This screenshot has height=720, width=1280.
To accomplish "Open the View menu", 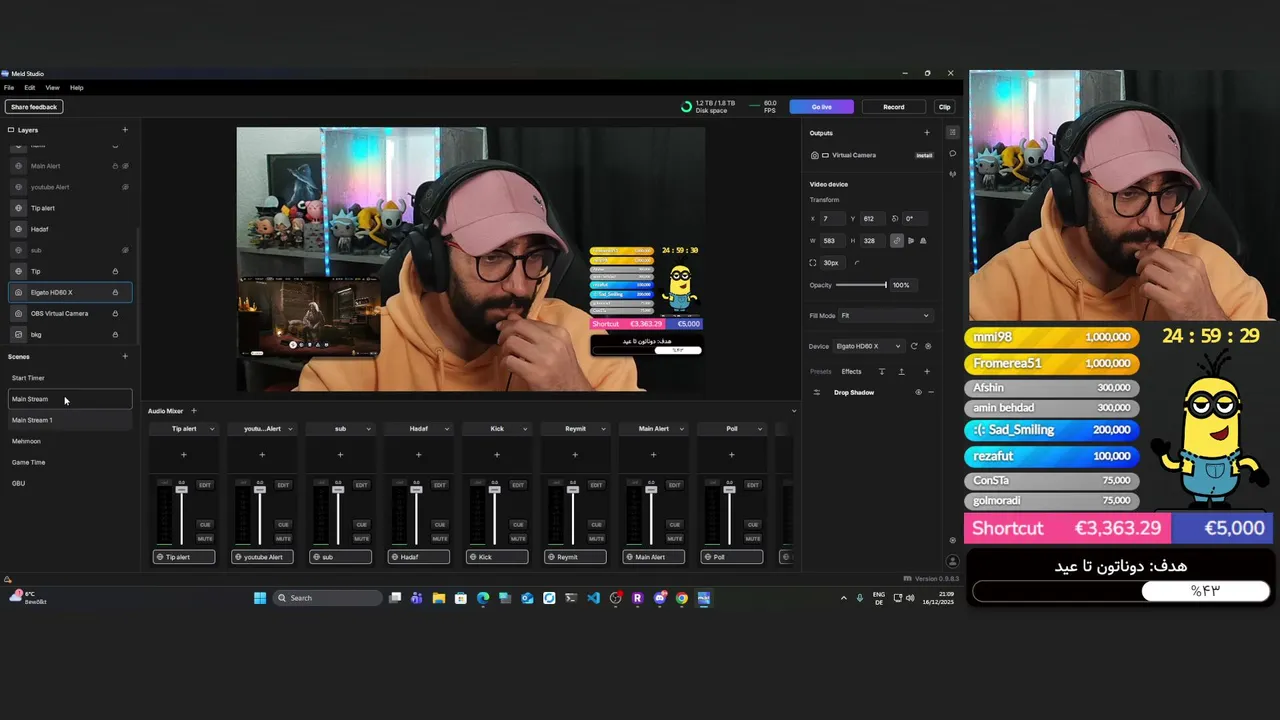I will (x=52, y=88).
